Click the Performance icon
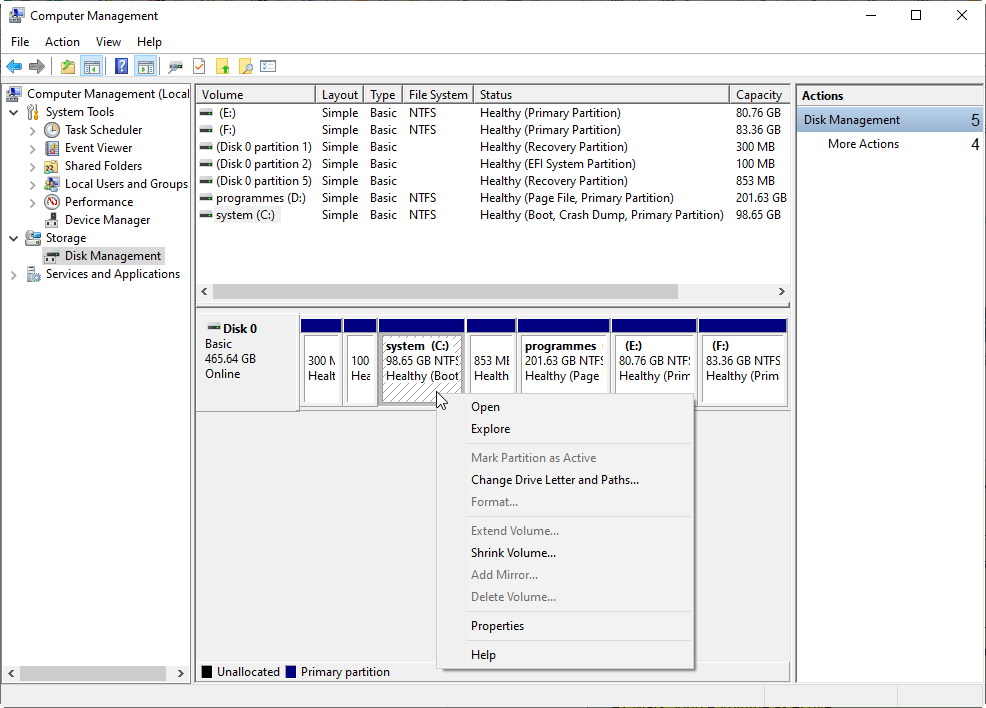The height and width of the screenshot is (708, 986). [52, 202]
